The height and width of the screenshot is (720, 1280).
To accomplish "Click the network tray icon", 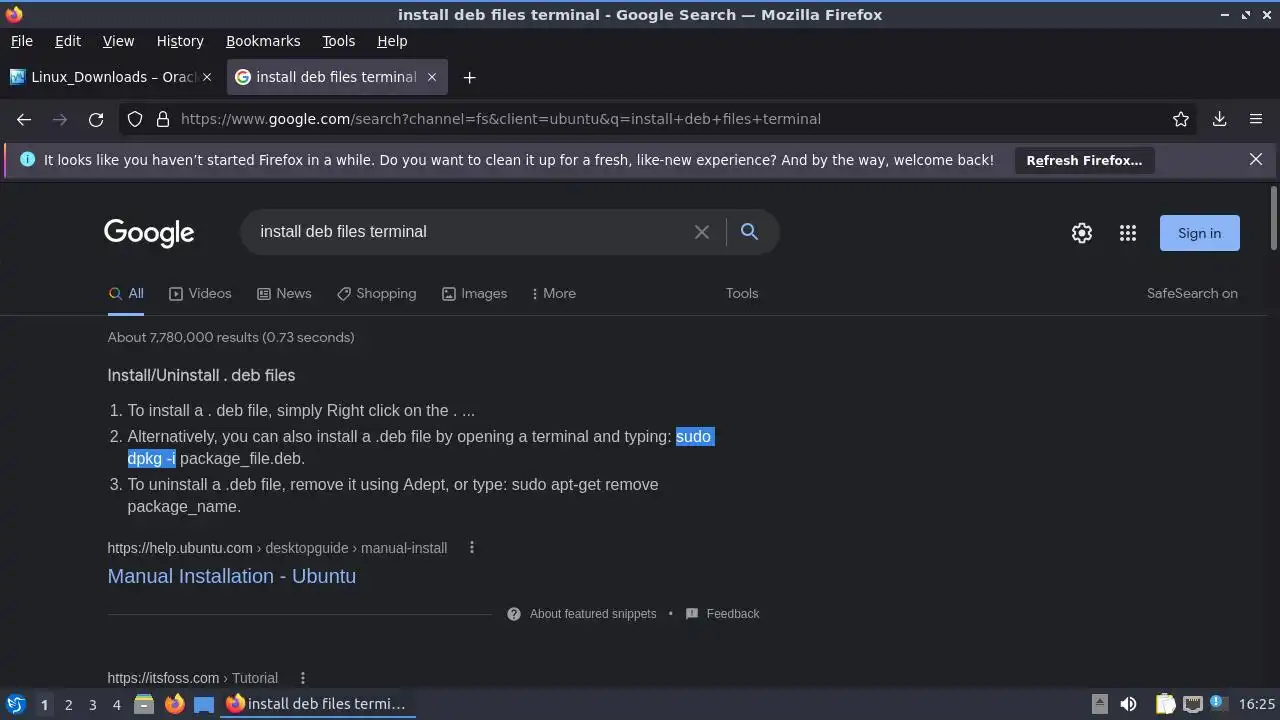I will (1193, 704).
